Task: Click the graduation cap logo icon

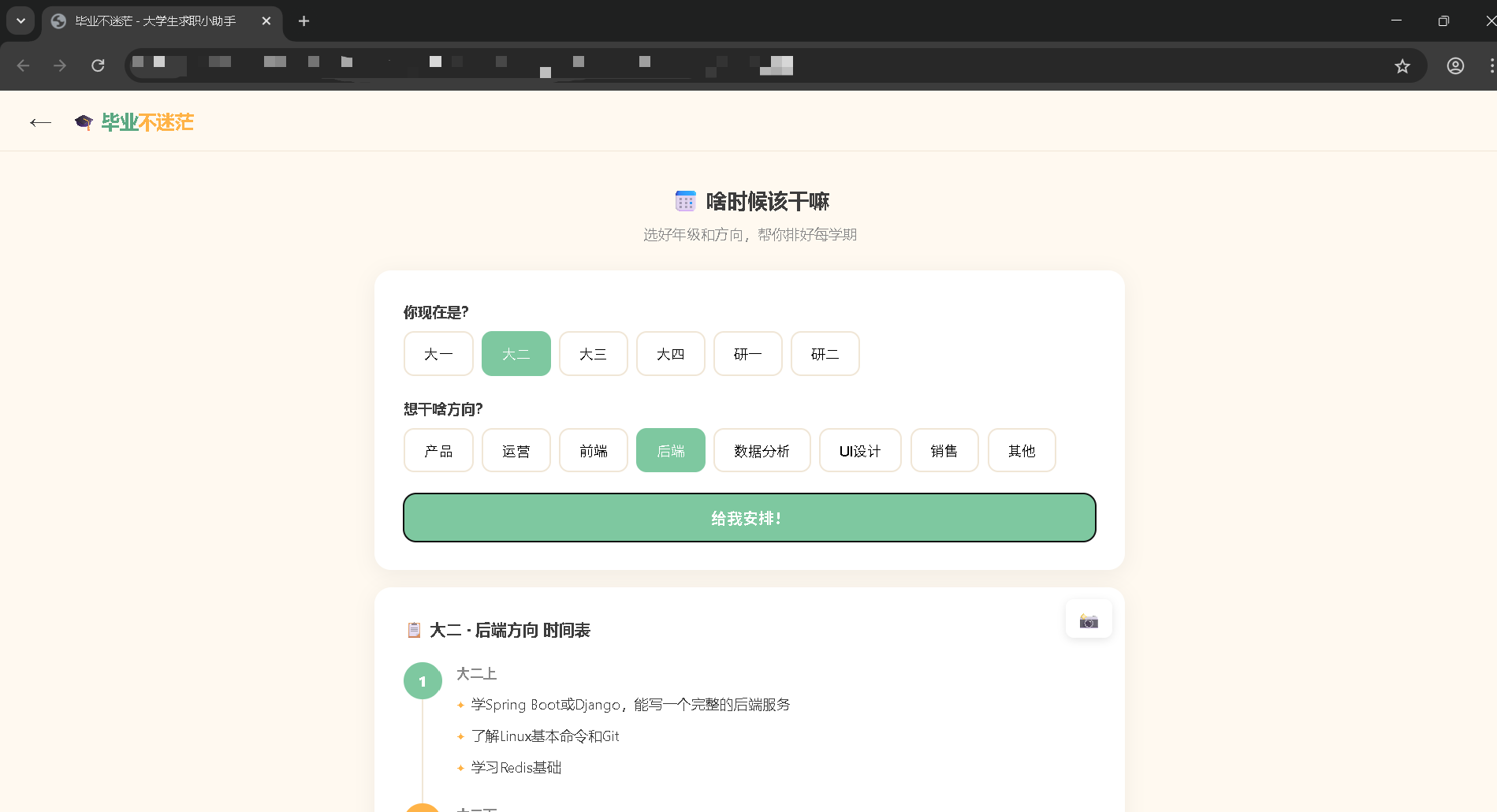Action: click(84, 122)
